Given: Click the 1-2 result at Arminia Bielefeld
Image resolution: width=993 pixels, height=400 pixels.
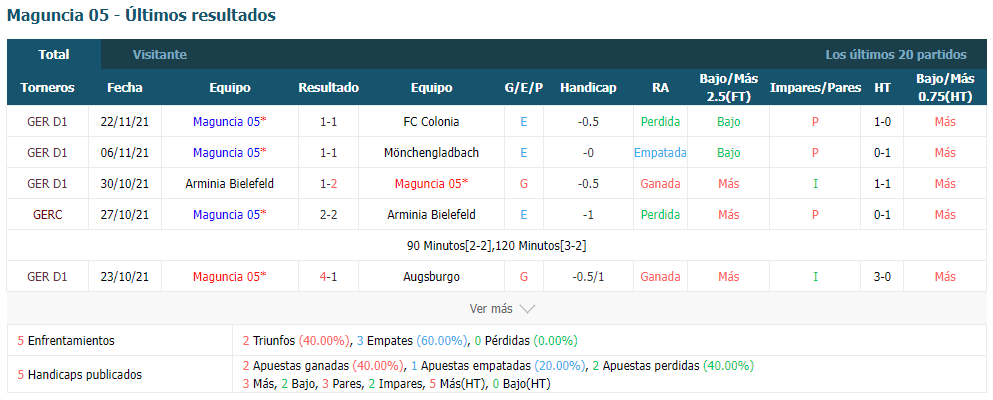Looking at the screenshot, I should click(x=329, y=184).
